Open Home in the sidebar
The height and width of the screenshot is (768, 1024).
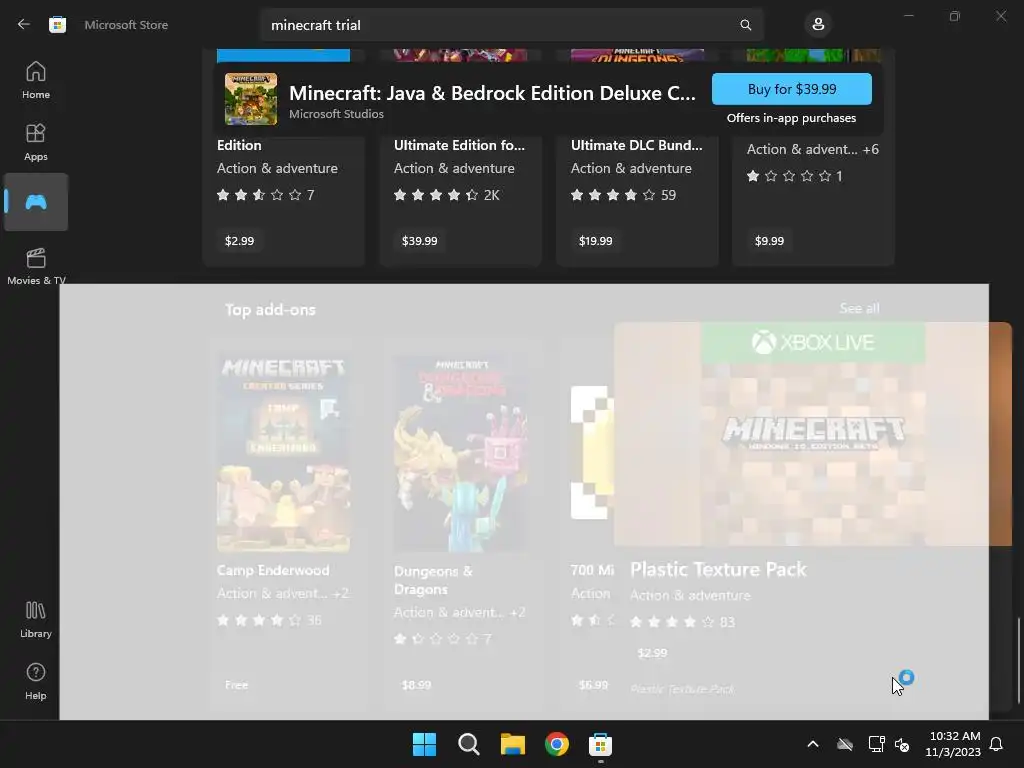pyautogui.click(x=36, y=80)
